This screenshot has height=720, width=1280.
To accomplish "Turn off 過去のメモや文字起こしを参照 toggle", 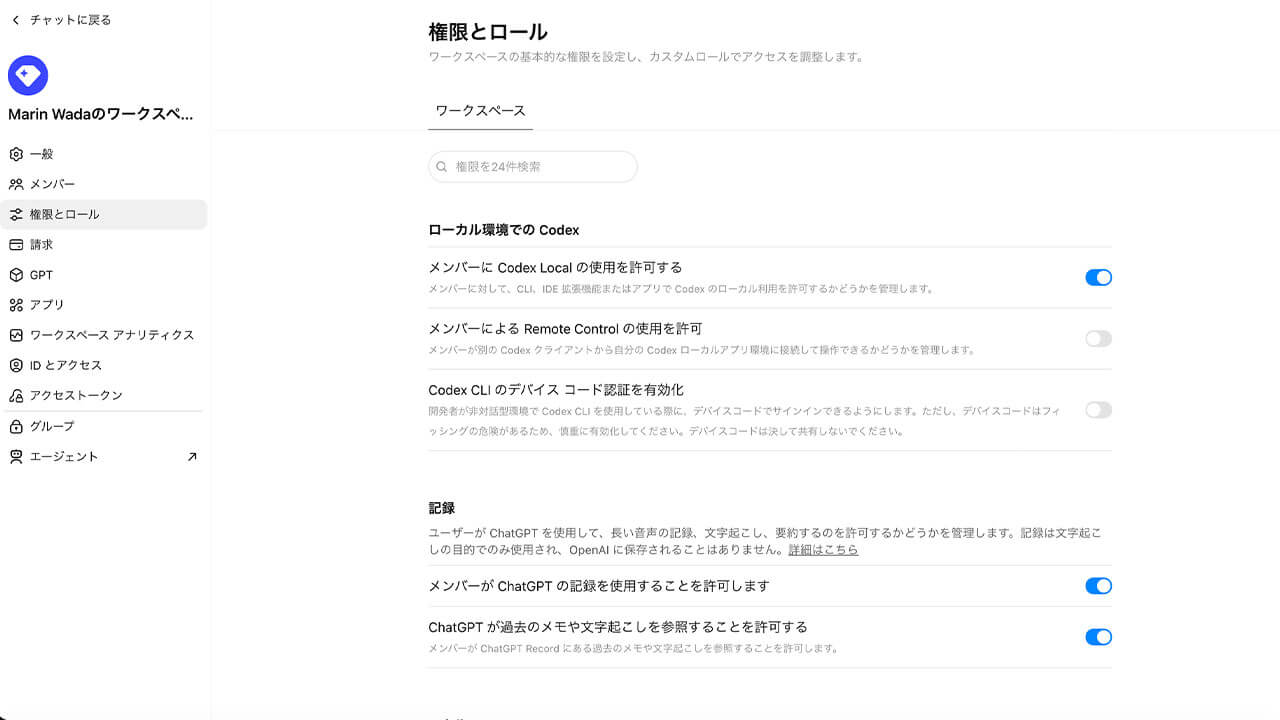I will point(1098,637).
